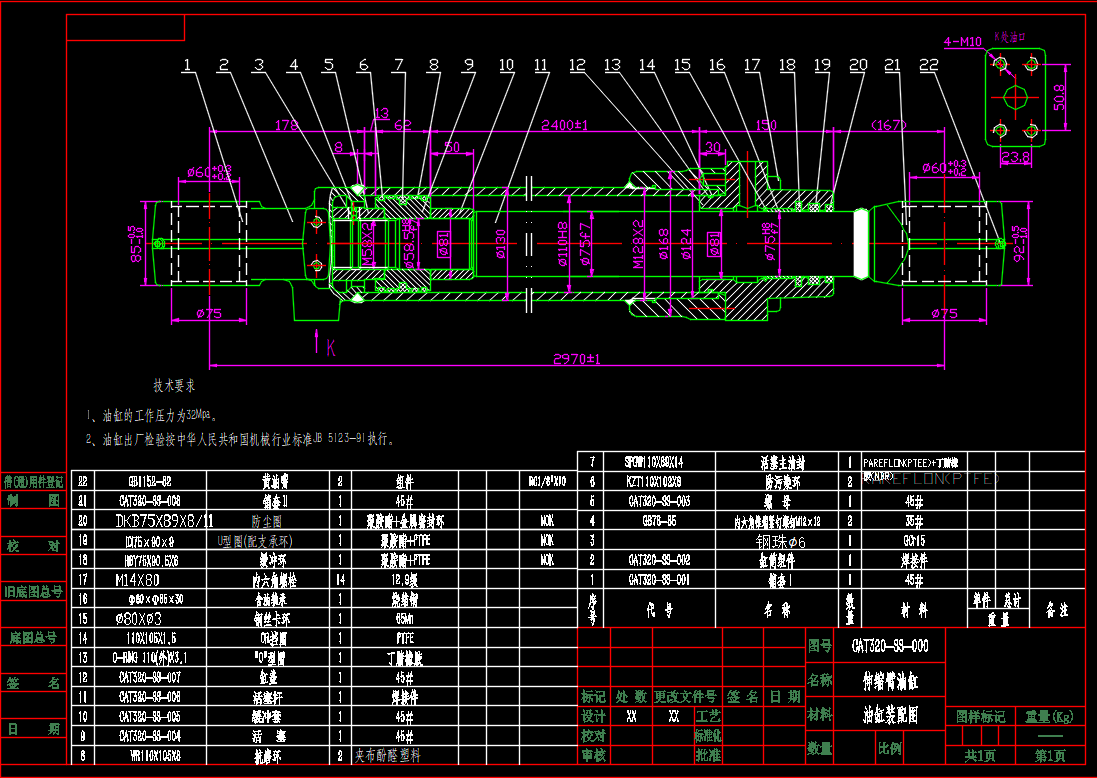Image resolution: width=1097 pixels, height=778 pixels.
Task: Select part callout number 11
Action: tap(541, 66)
